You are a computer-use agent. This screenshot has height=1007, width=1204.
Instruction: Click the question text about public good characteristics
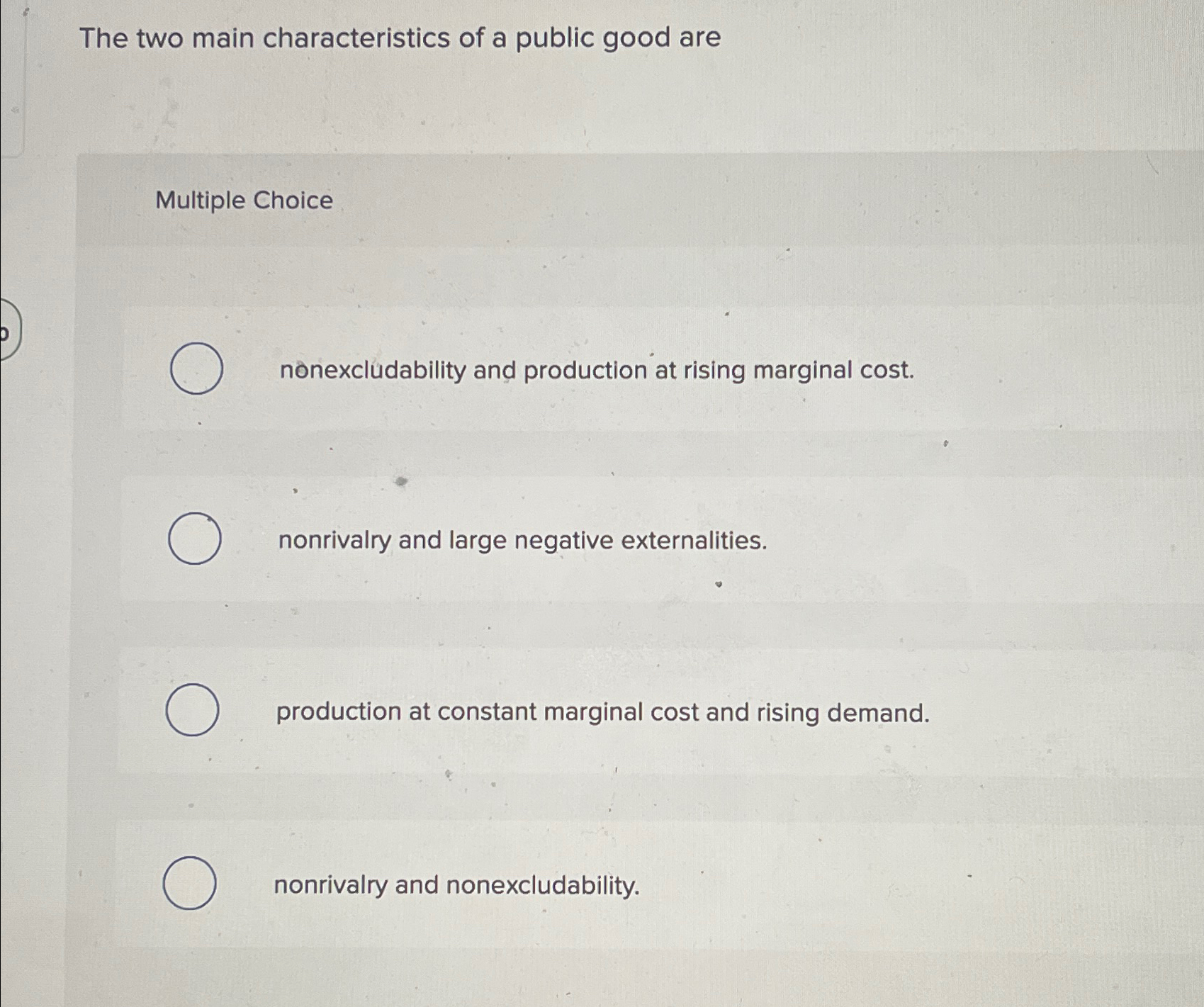[x=400, y=38]
